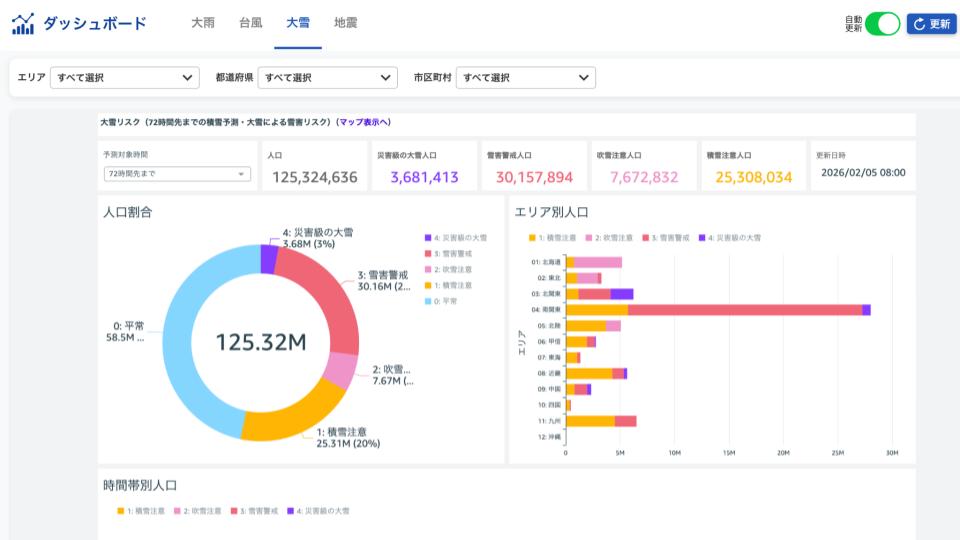Expand the 都道府県 dropdown
This screenshot has height=540, width=960.
328,78
